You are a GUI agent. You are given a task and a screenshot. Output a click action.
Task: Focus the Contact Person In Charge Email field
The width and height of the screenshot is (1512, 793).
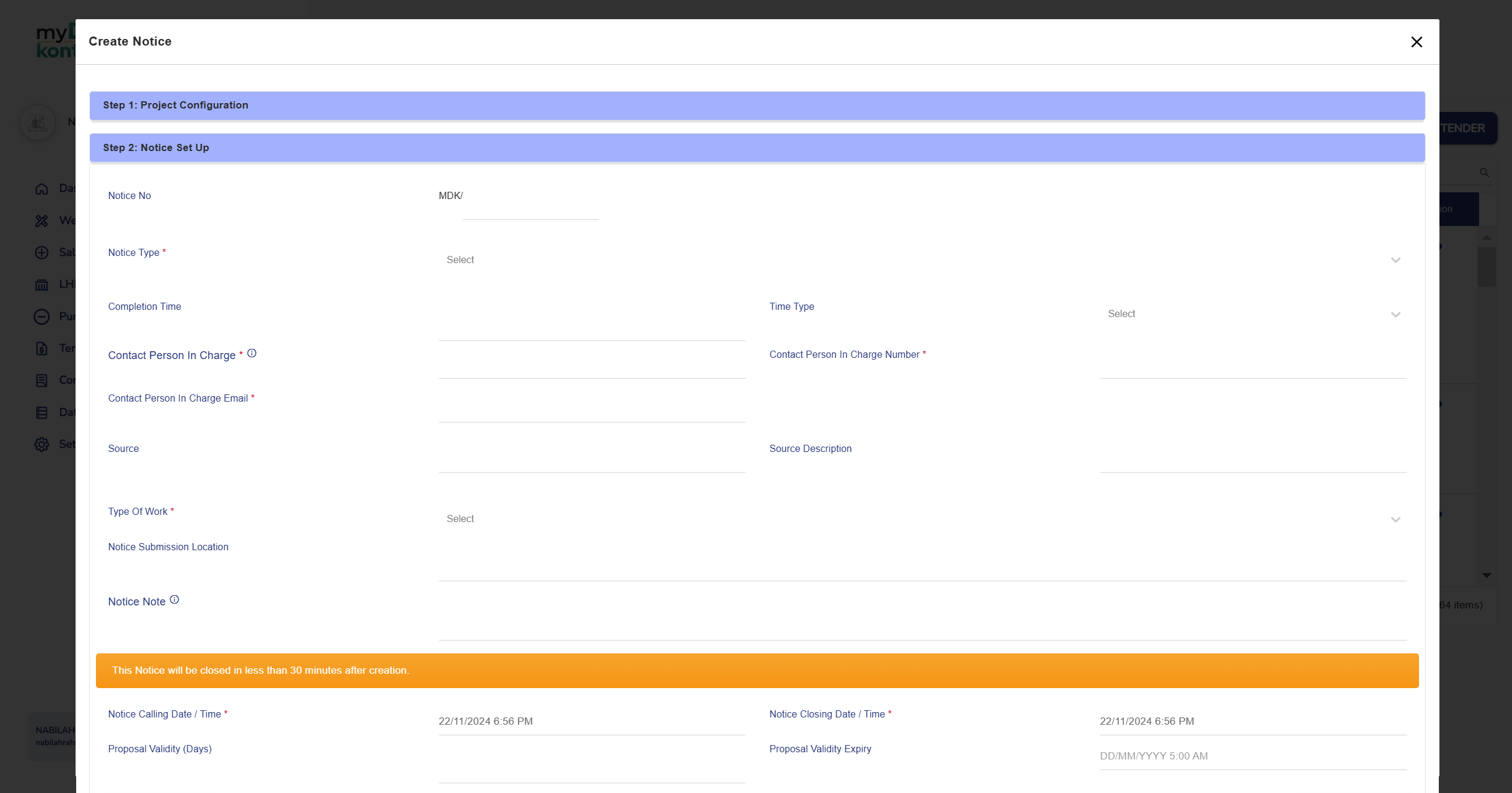(591, 411)
